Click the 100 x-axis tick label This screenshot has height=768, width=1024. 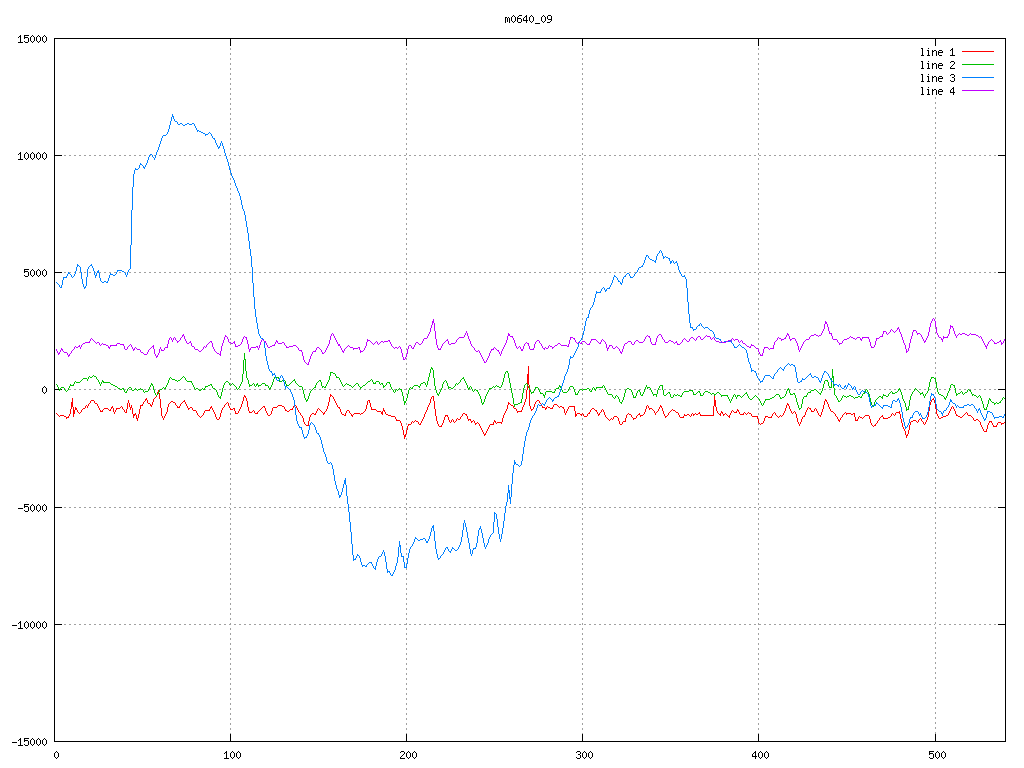[x=231, y=755]
